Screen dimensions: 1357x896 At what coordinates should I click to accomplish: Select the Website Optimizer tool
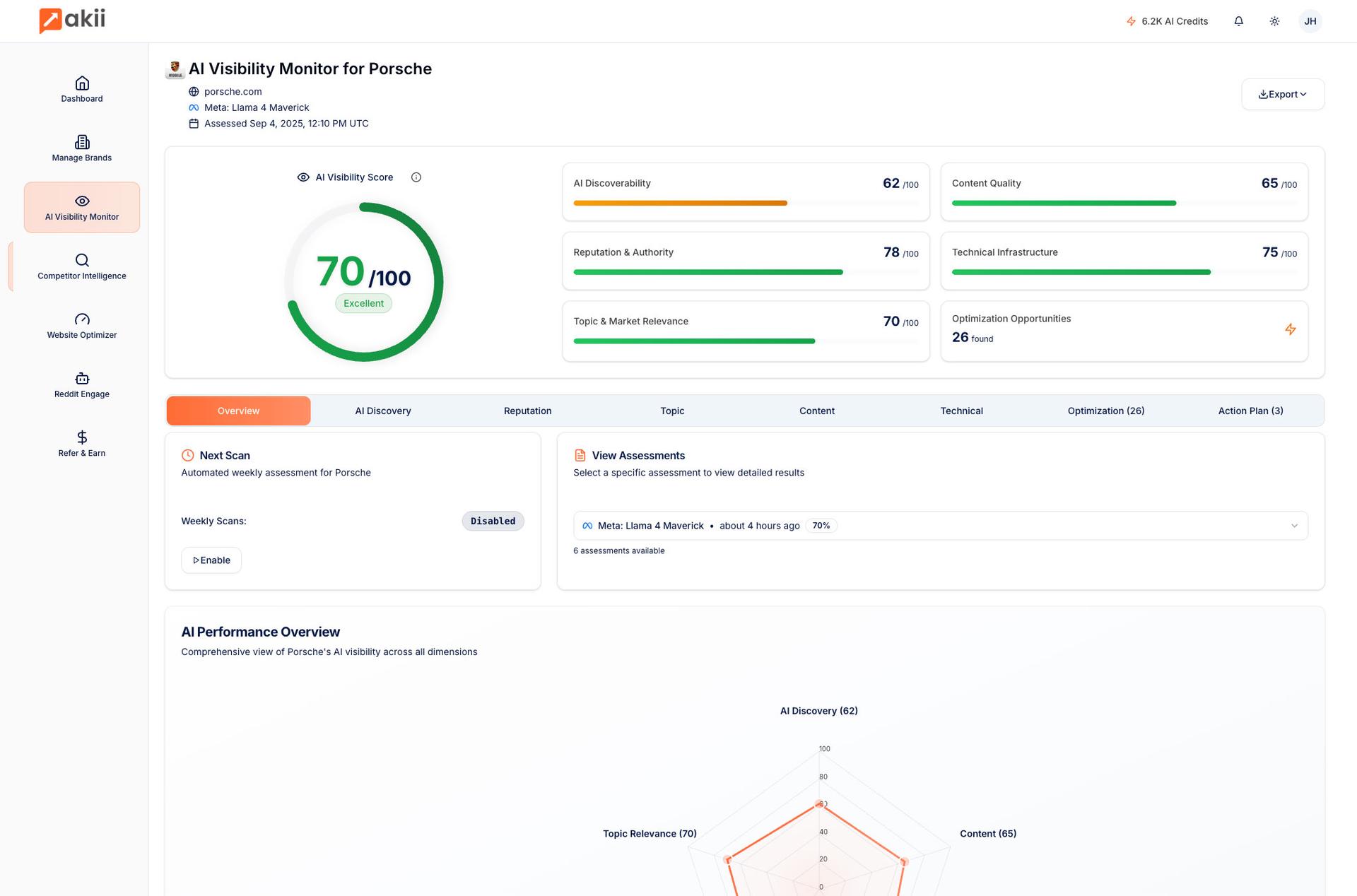coord(81,326)
